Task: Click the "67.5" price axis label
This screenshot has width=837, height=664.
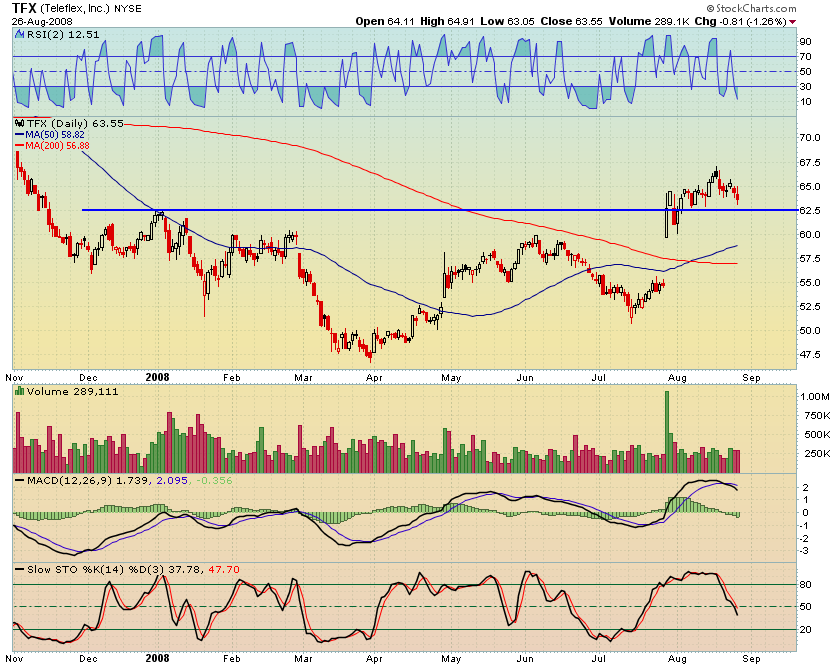Action: tap(809, 162)
